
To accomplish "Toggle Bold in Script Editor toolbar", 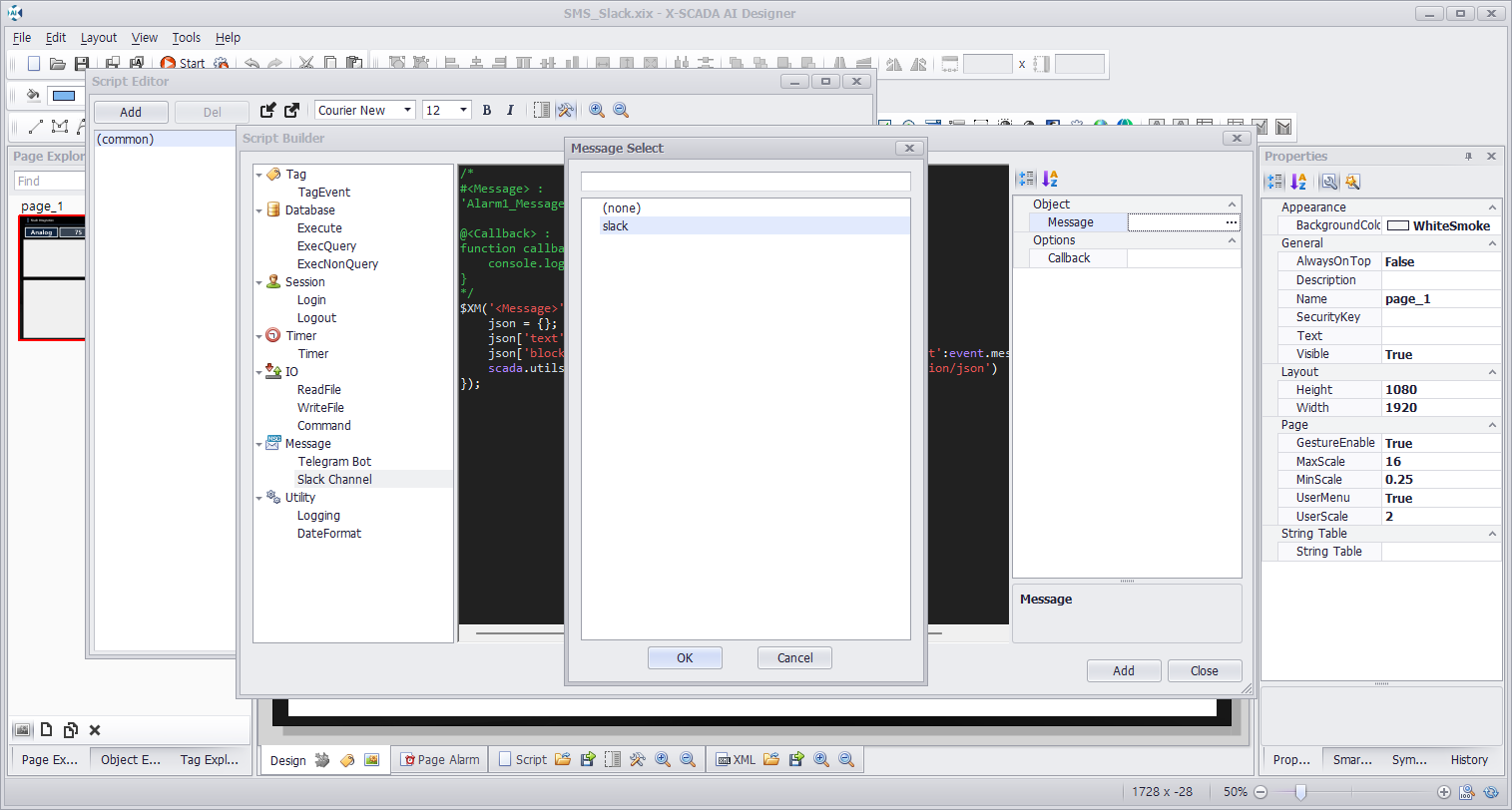I will point(487,110).
